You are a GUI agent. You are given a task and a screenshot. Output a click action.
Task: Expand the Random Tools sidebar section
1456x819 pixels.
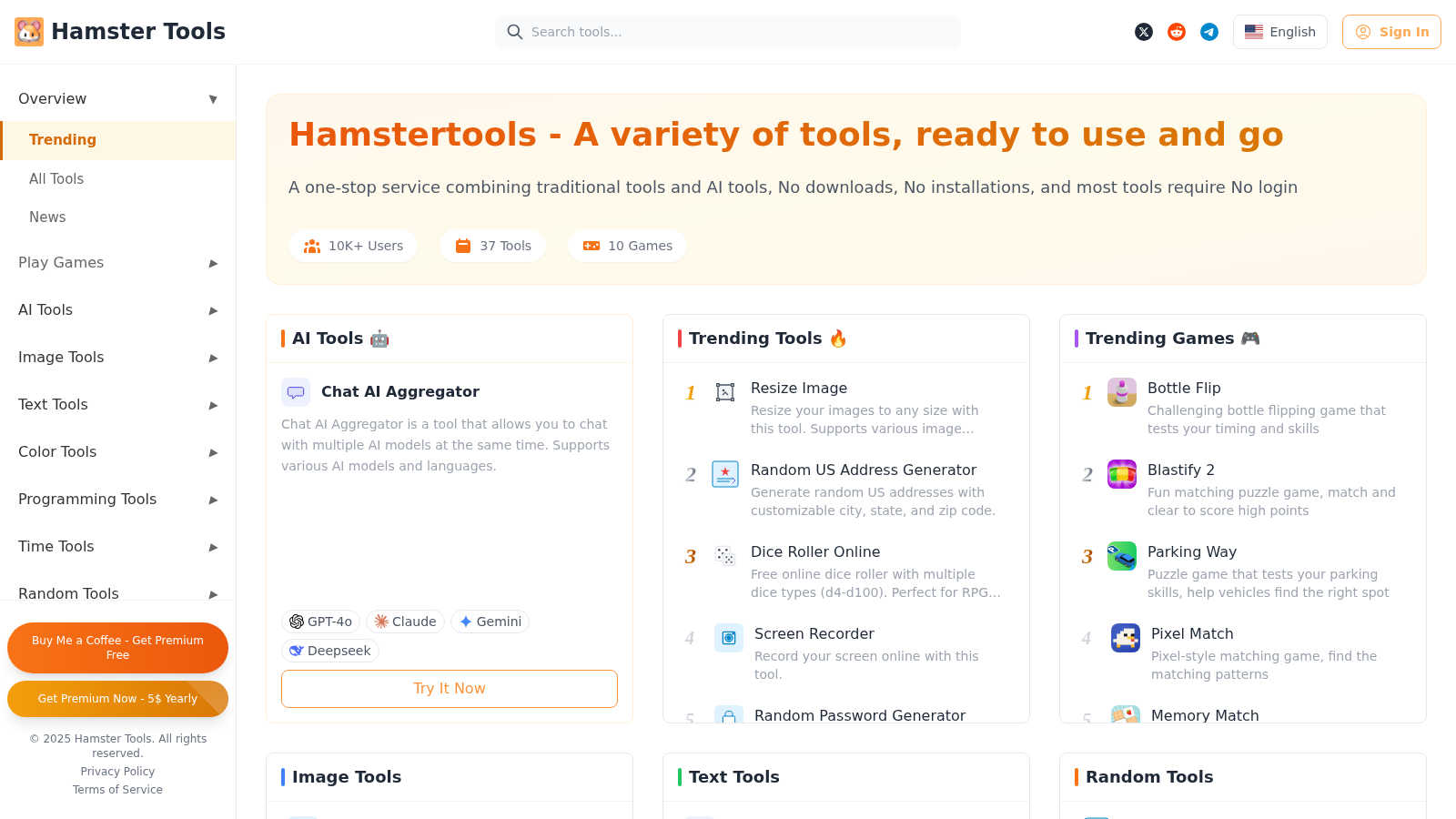tap(118, 588)
